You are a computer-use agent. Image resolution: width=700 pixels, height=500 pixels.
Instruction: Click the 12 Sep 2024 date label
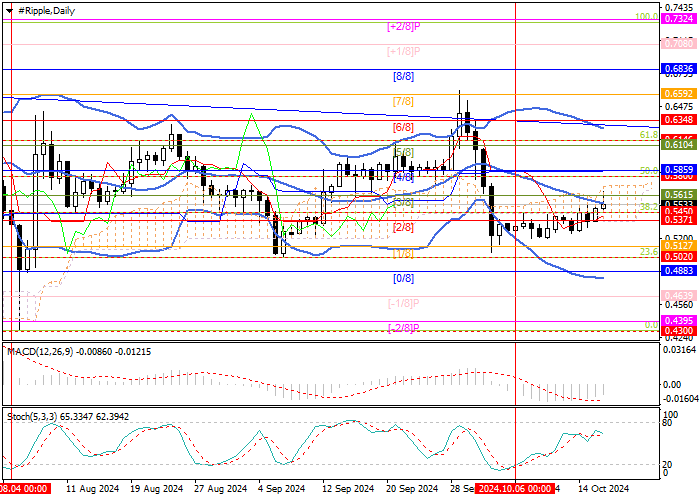pyautogui.click(x=349, y=488)
